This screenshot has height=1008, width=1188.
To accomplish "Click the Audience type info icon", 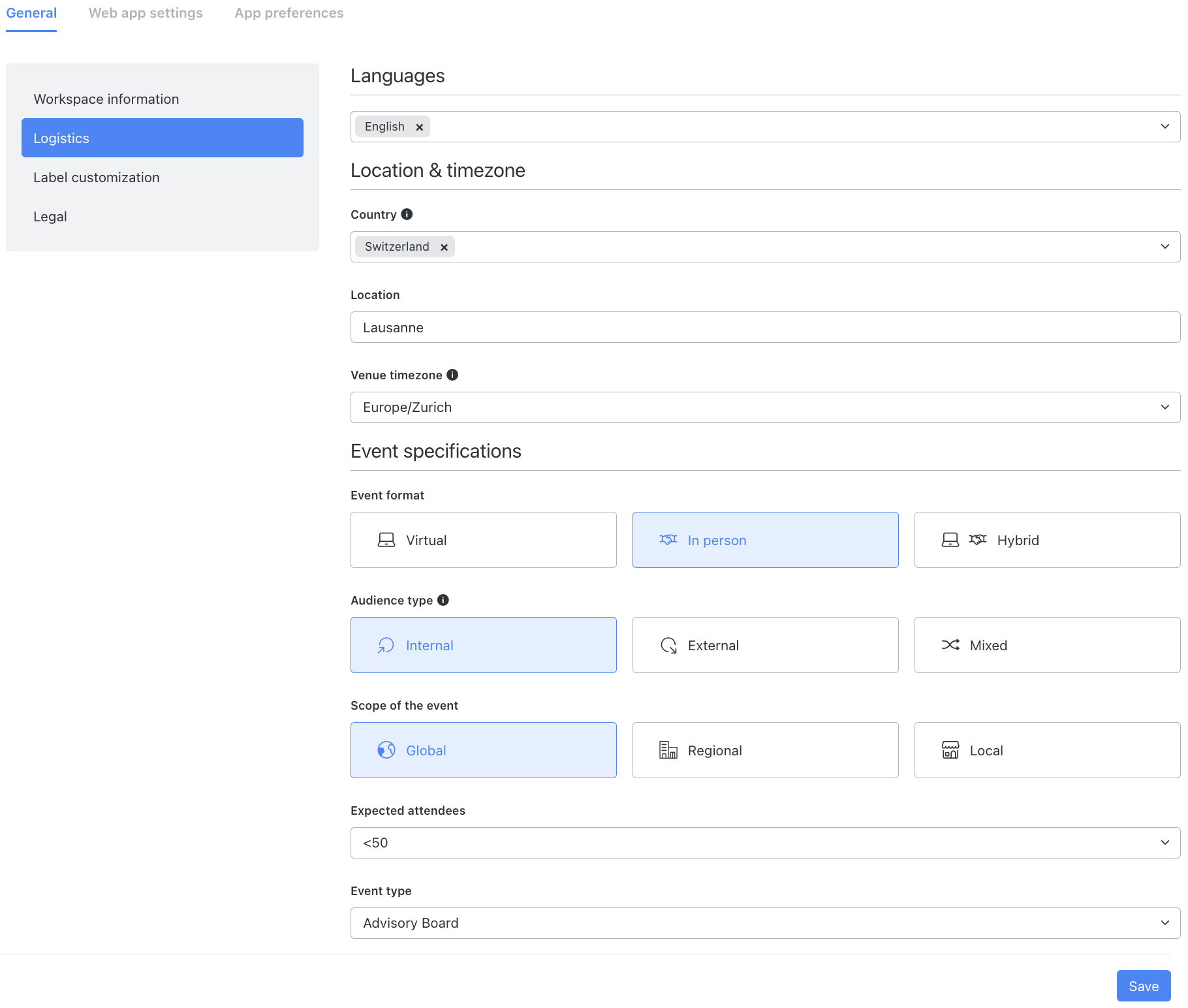I will tap(443, 600).
